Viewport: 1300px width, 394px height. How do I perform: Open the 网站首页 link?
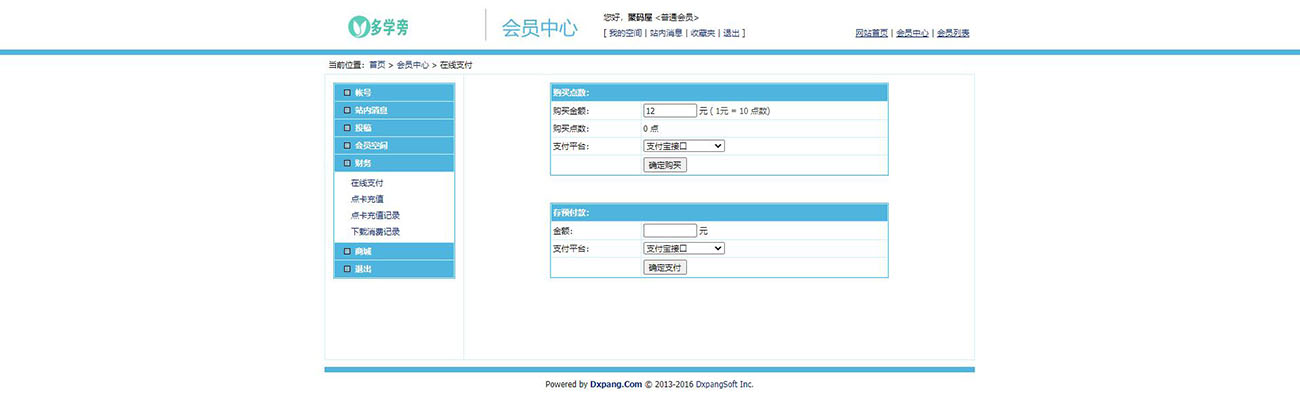[872, 33]
